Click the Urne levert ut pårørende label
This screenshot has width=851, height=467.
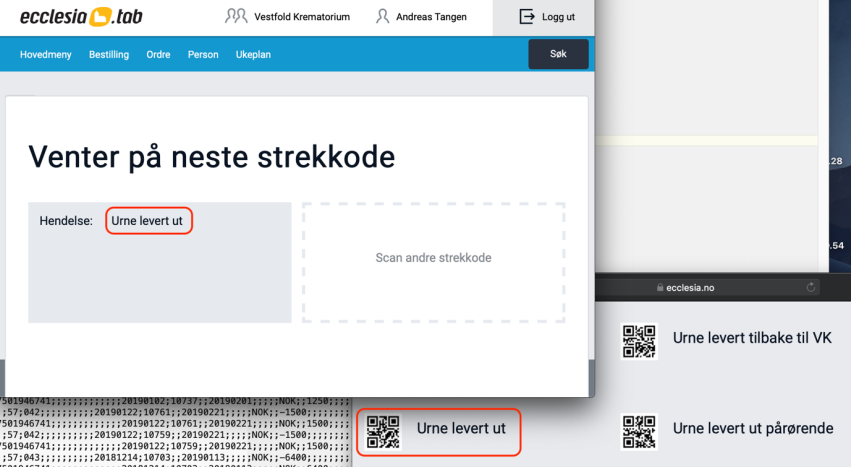point(753,428)
